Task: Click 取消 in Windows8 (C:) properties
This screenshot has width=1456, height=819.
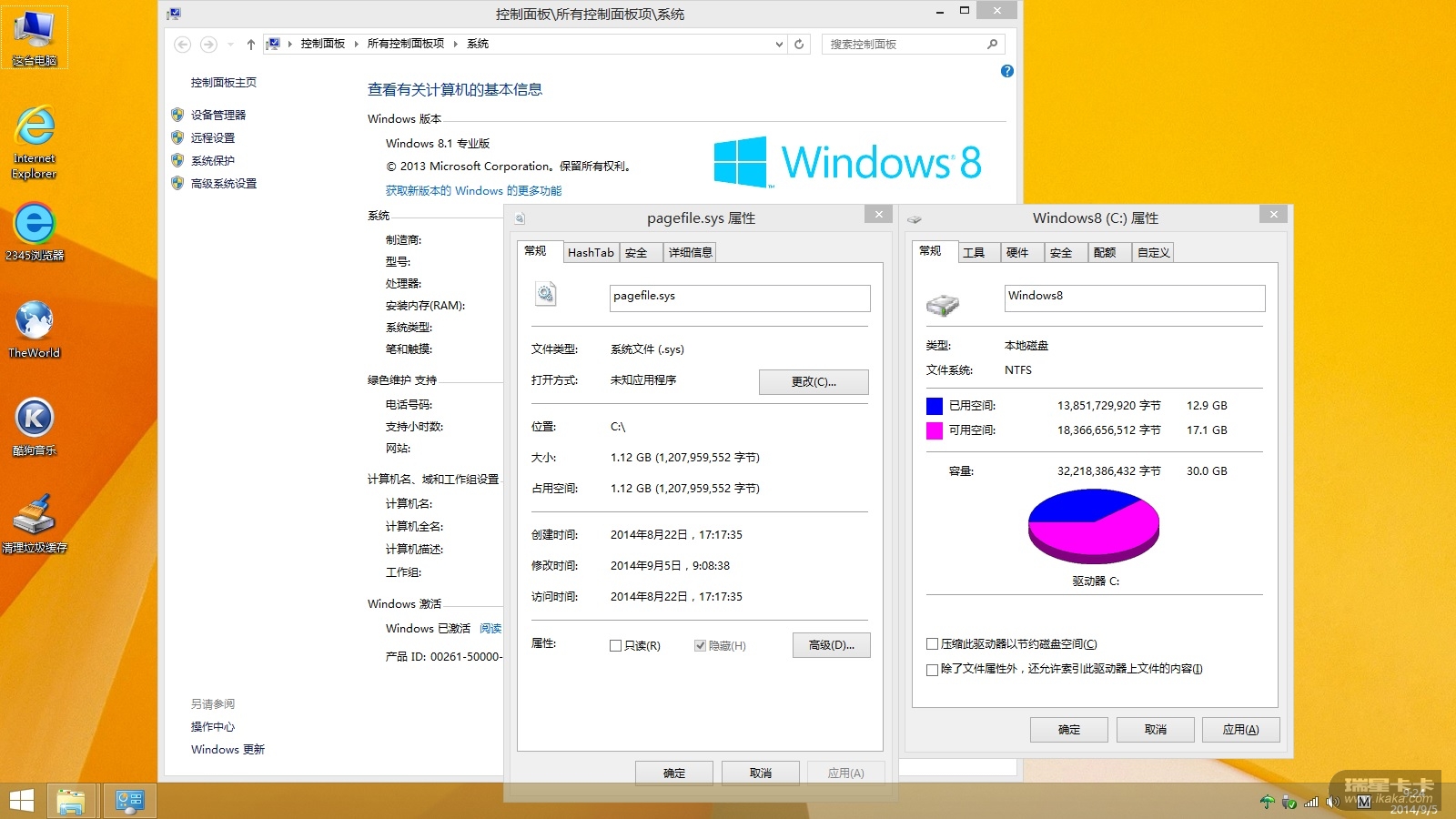Action: click(x=1156, y=730)
